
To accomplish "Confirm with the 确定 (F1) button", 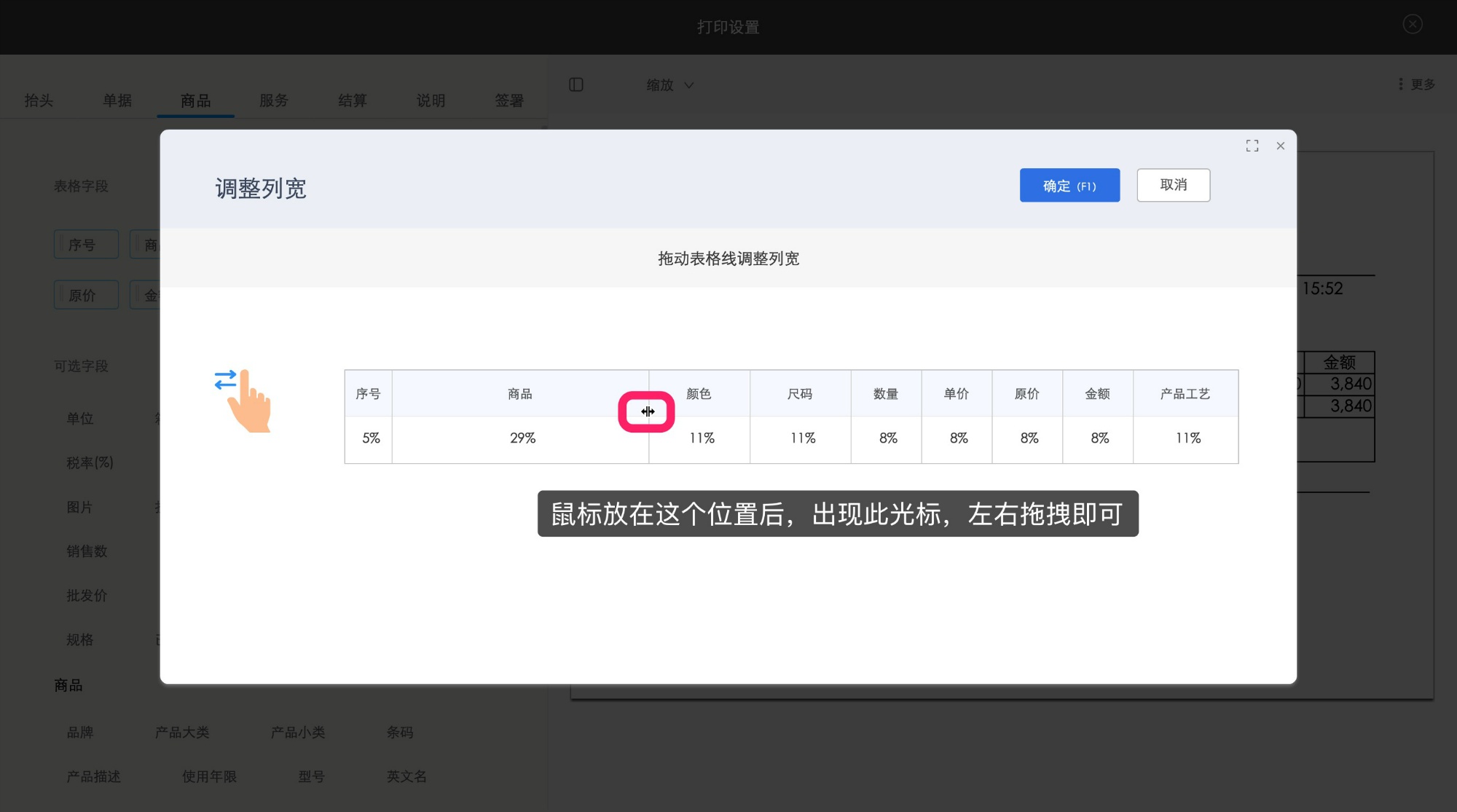I will tap(1069, 186).
